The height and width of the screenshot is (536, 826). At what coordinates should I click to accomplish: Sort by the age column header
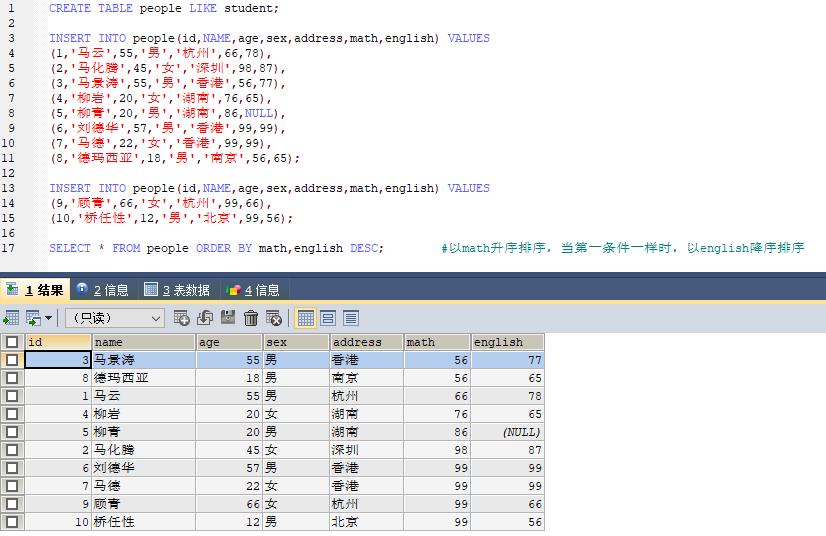(x=229, y=342)
